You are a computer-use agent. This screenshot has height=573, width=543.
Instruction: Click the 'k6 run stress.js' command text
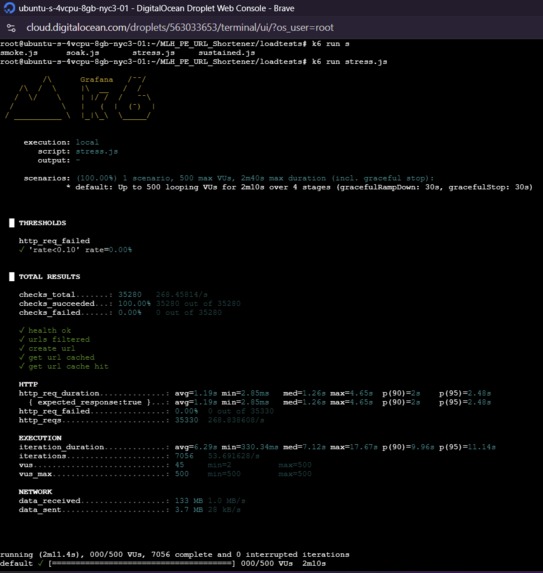(x=349, y=61)
